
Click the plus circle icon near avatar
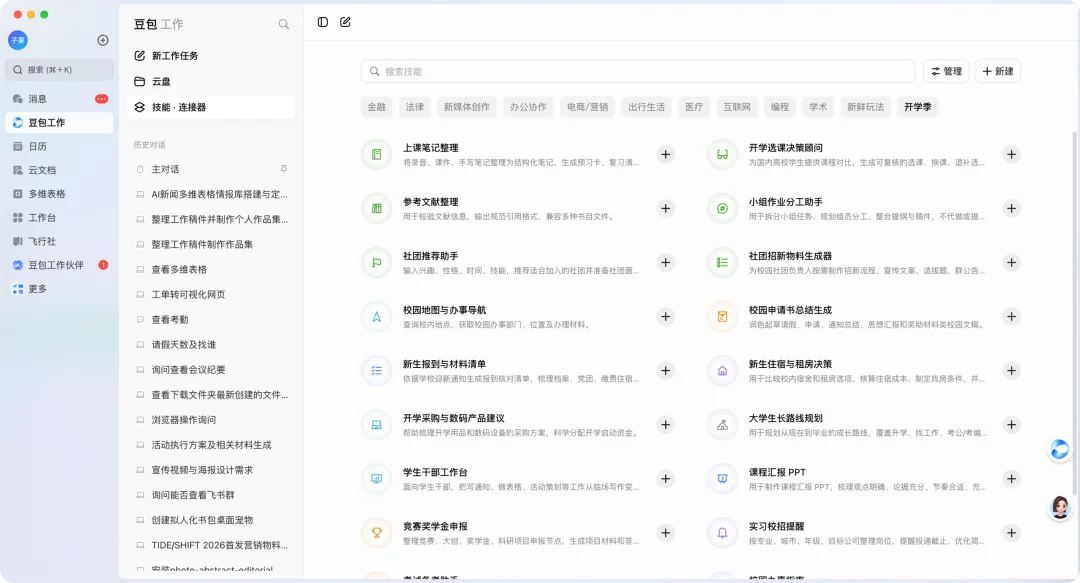(x=103, y=40)
